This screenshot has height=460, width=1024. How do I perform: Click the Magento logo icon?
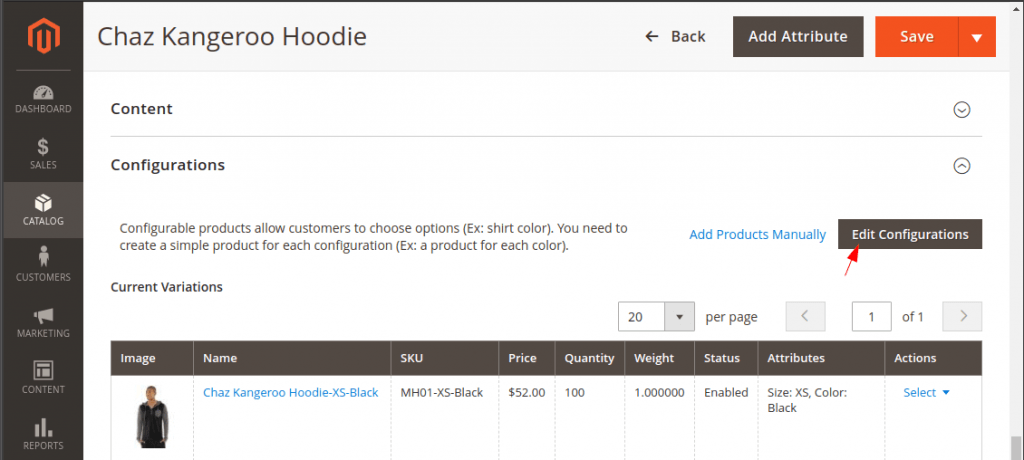42,38
